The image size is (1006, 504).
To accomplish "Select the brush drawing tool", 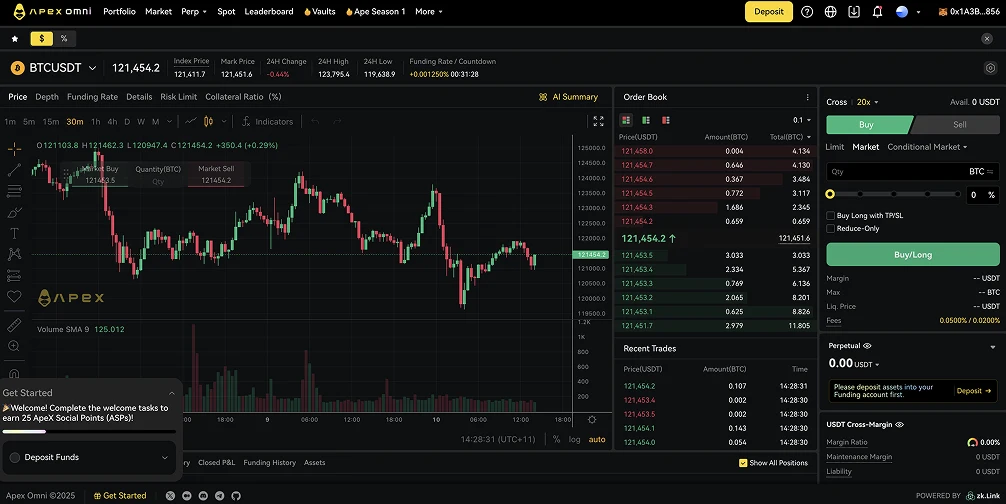I will click(x=14, y=212).
